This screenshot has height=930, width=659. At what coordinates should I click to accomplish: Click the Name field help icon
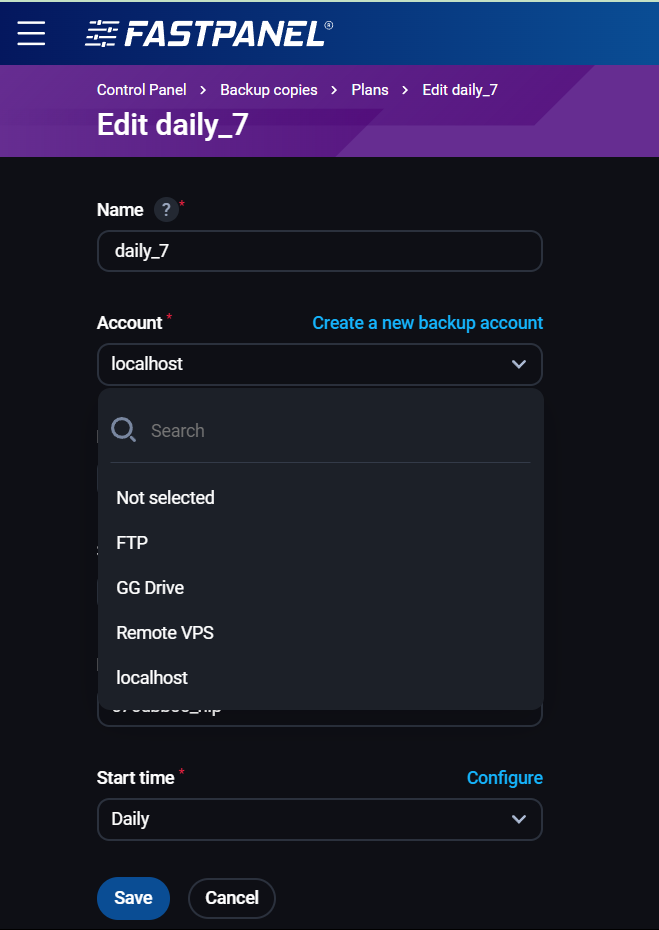[x=167, y=210]
